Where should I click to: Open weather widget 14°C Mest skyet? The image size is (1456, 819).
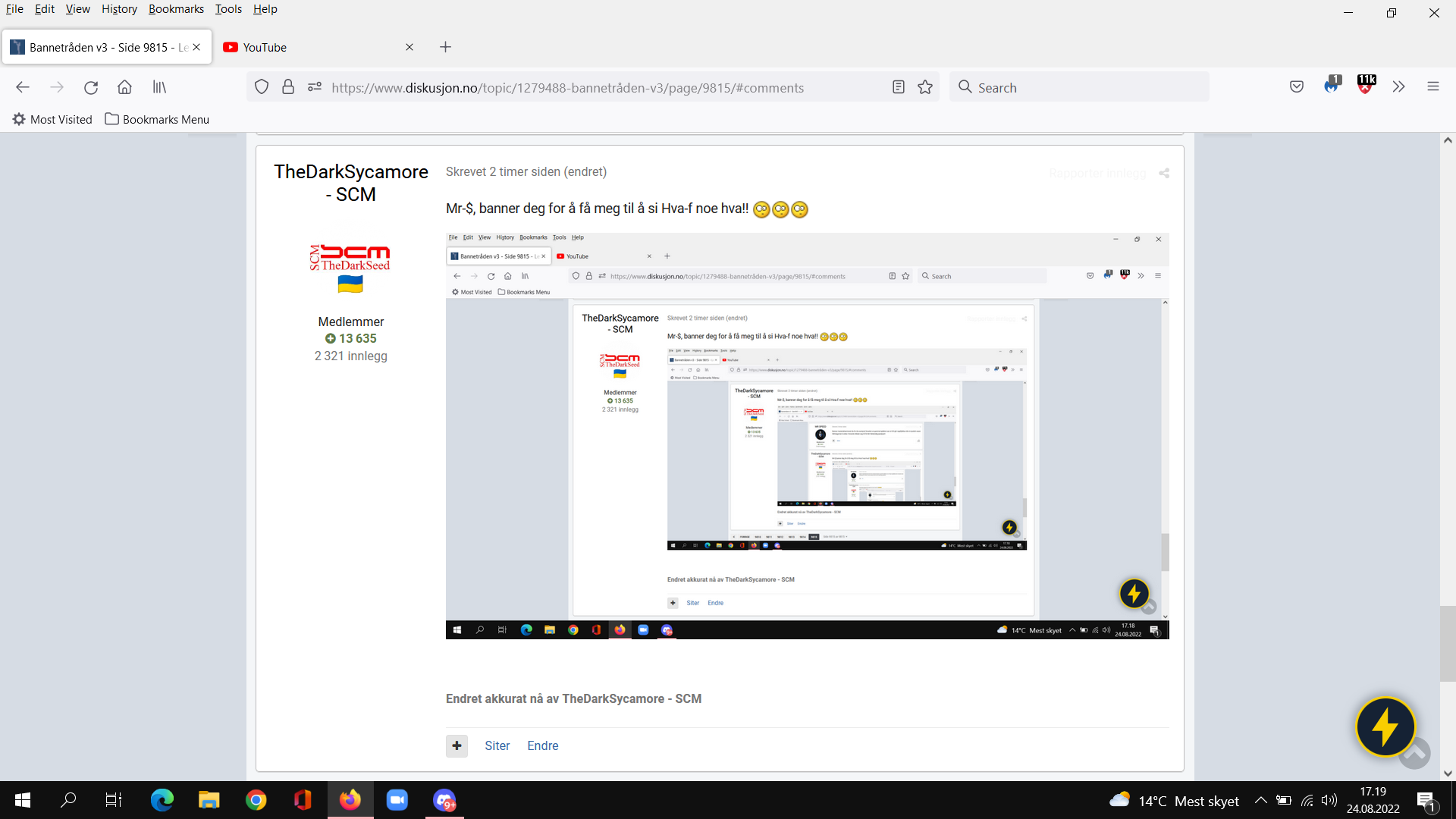coord(1174,801)
